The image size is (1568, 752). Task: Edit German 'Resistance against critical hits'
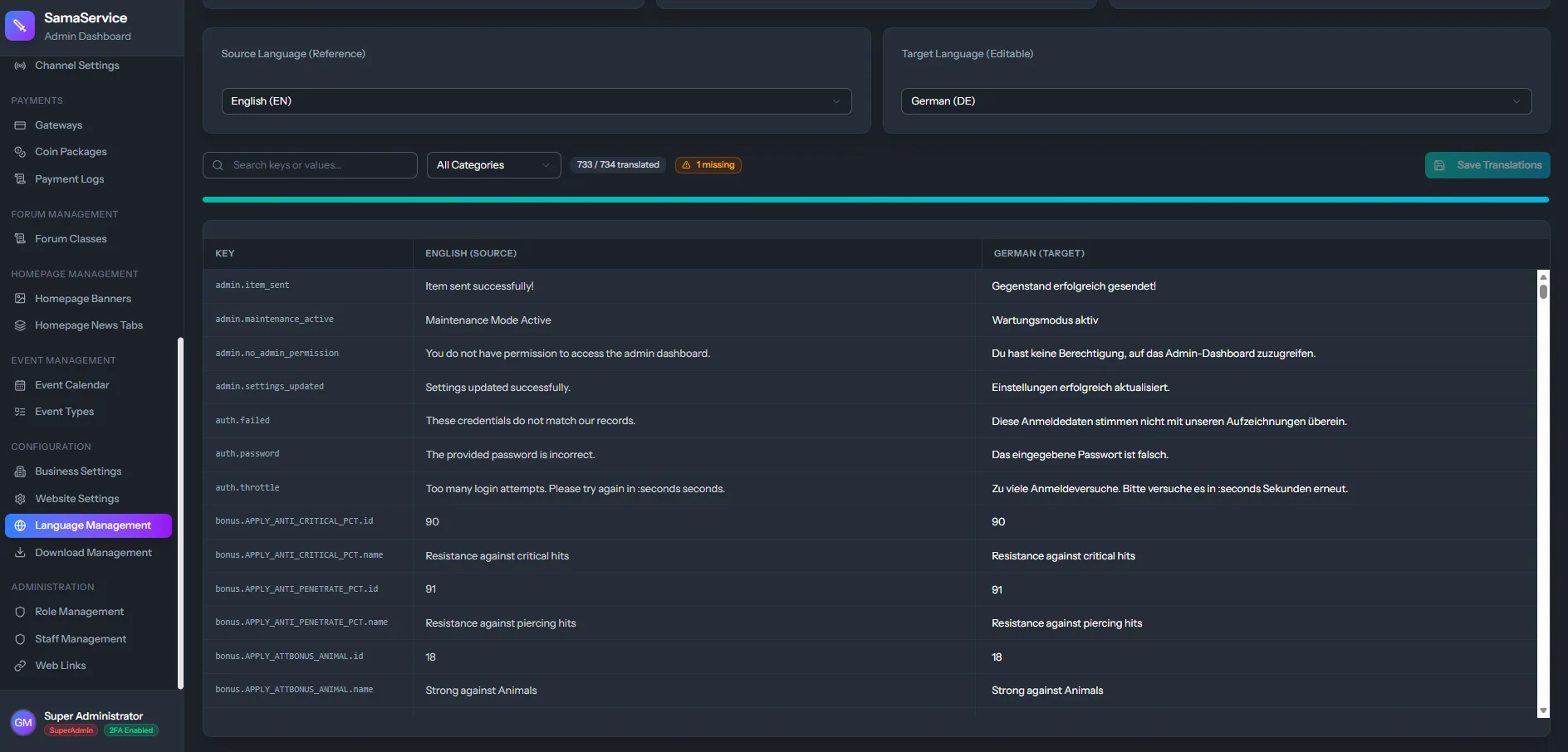pyautogui.click(x=1063, y=556)
